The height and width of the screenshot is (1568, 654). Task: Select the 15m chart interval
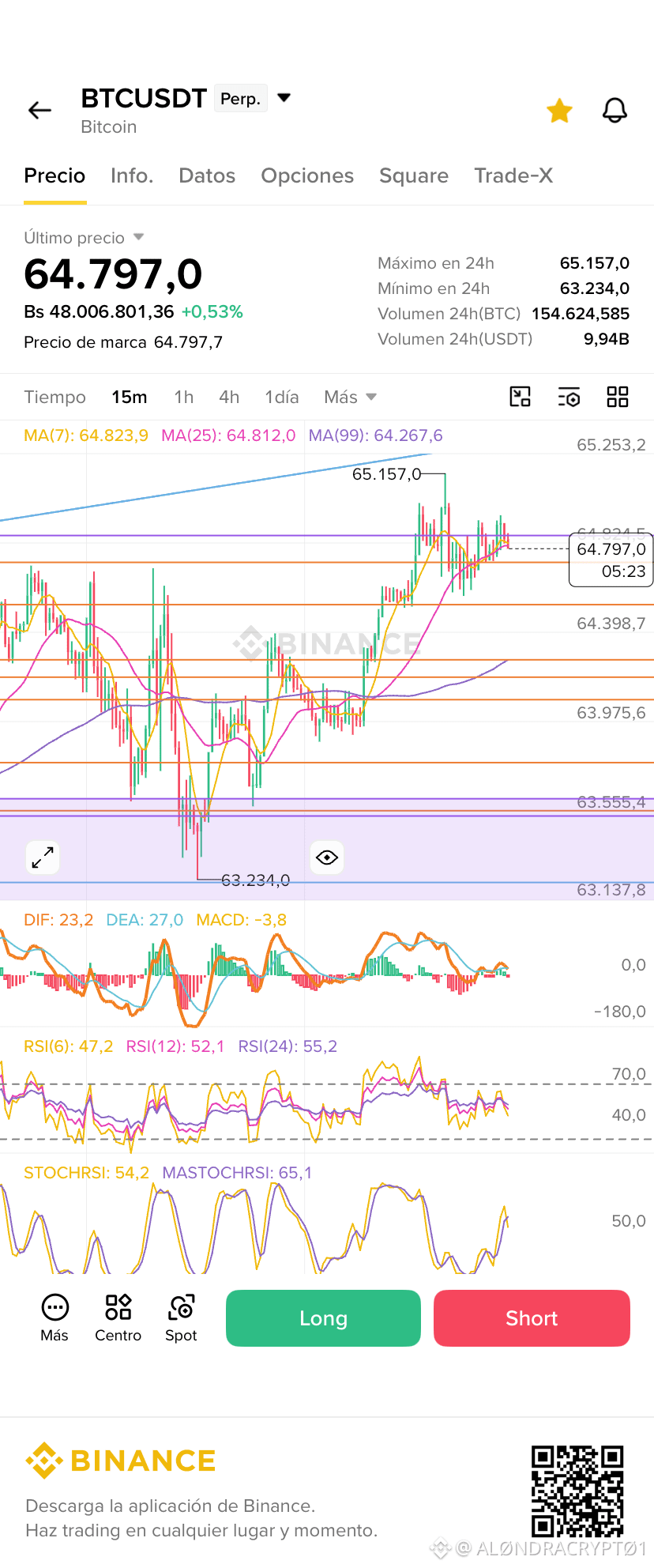[x=130, y=397]
